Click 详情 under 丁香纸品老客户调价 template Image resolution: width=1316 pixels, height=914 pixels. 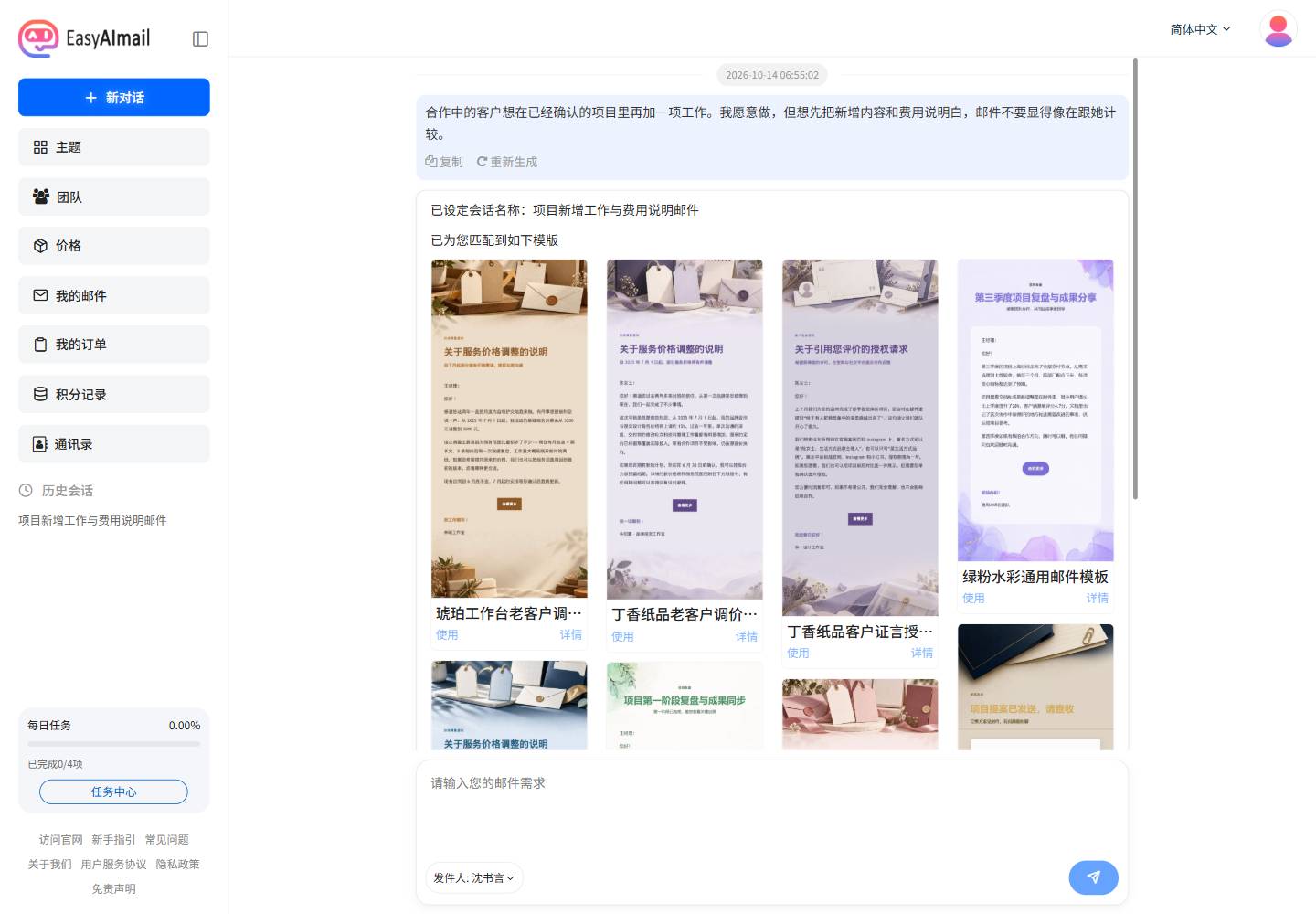[747, 636]
